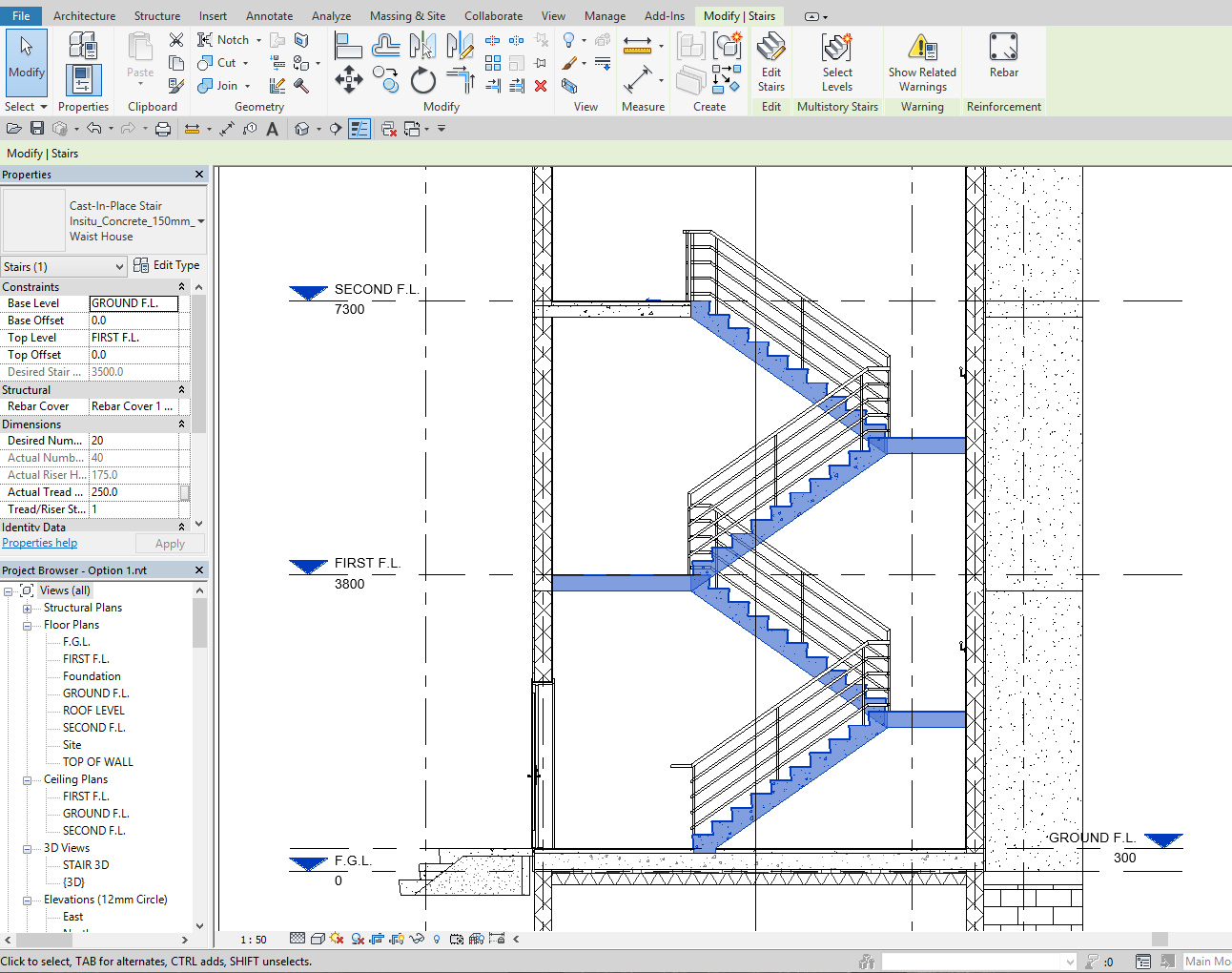The width and height of the screenshot is (1232, 973).
Task: Open the stair type selector dropdown
Action: tap(200, 221)
